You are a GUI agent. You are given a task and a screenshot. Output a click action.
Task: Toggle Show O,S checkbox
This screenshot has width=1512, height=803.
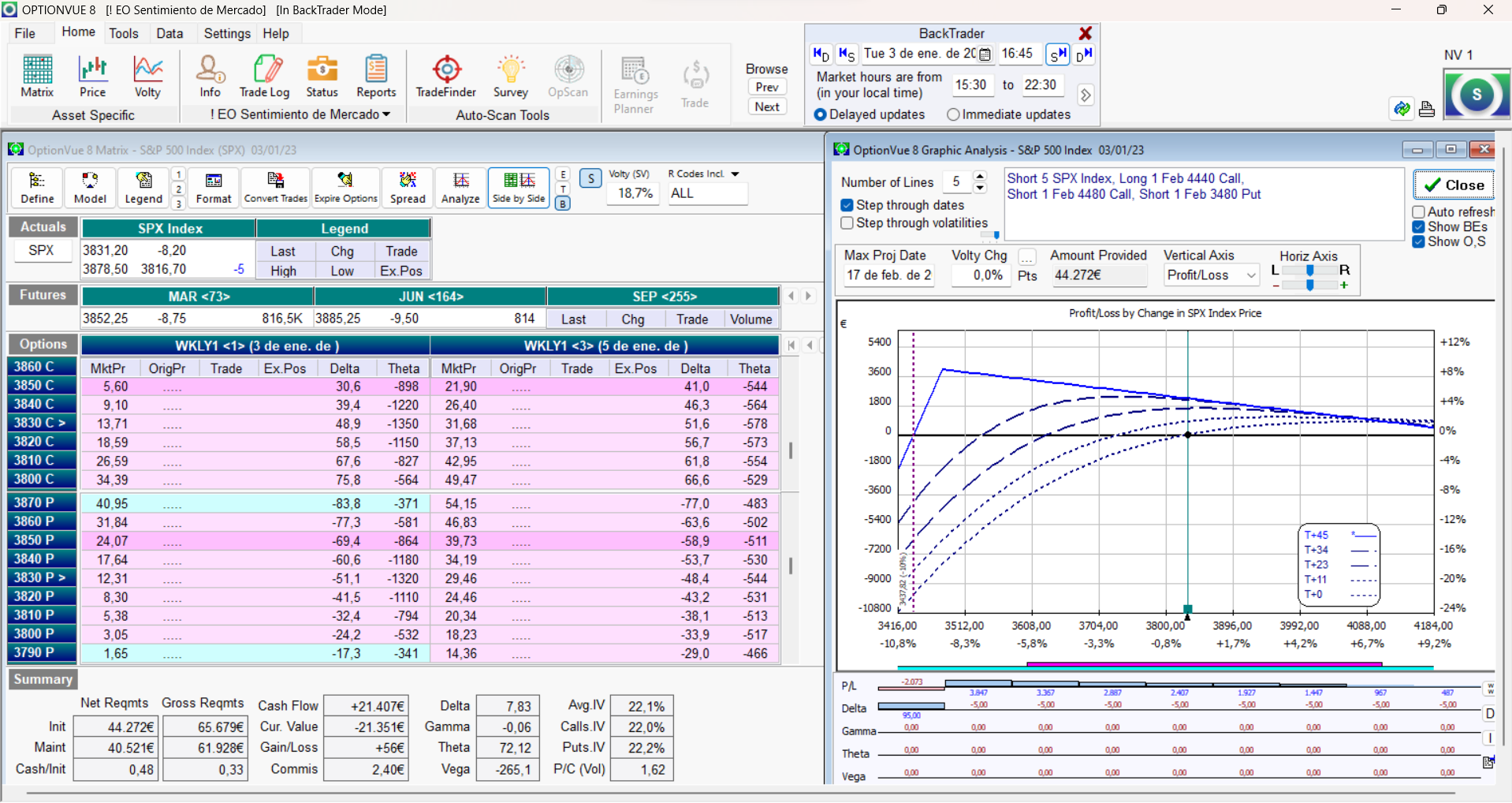1418,241
